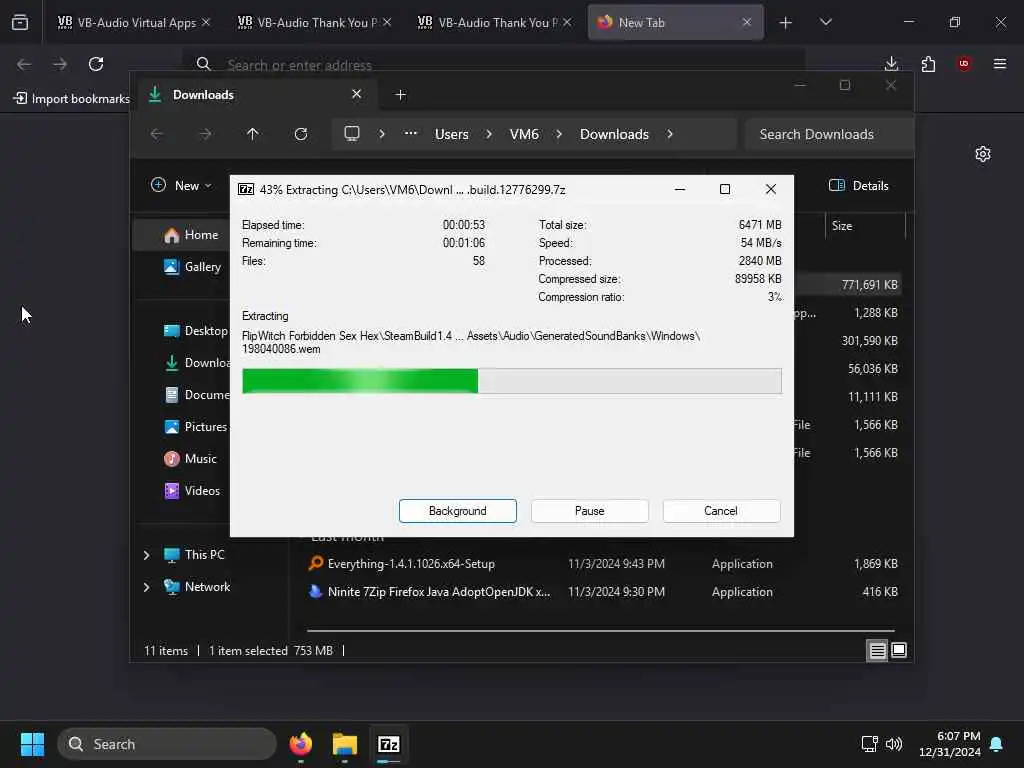Viewport: 1024px width, 768px height.
Task: Open the Pictures folder in sidebar
Action: (x=195, y=426)
